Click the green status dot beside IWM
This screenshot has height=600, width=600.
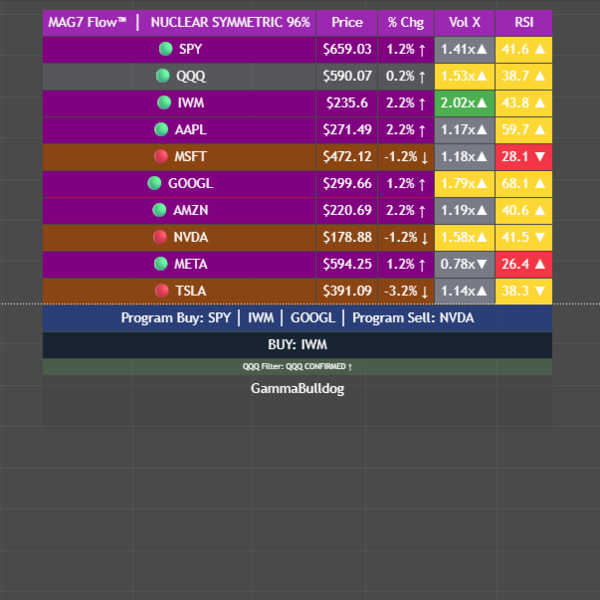click(164, 103)
